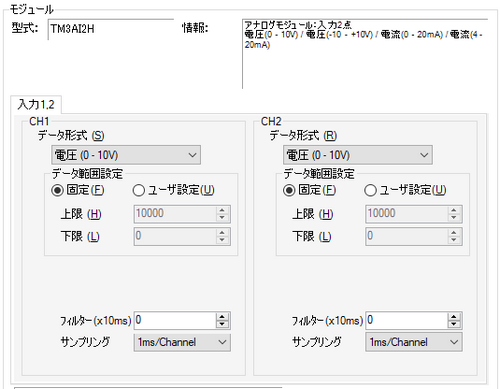The height and width of the screenshot is (389, 500).
Task: Click the CH2 group heading
Action: tap(271, 121)
